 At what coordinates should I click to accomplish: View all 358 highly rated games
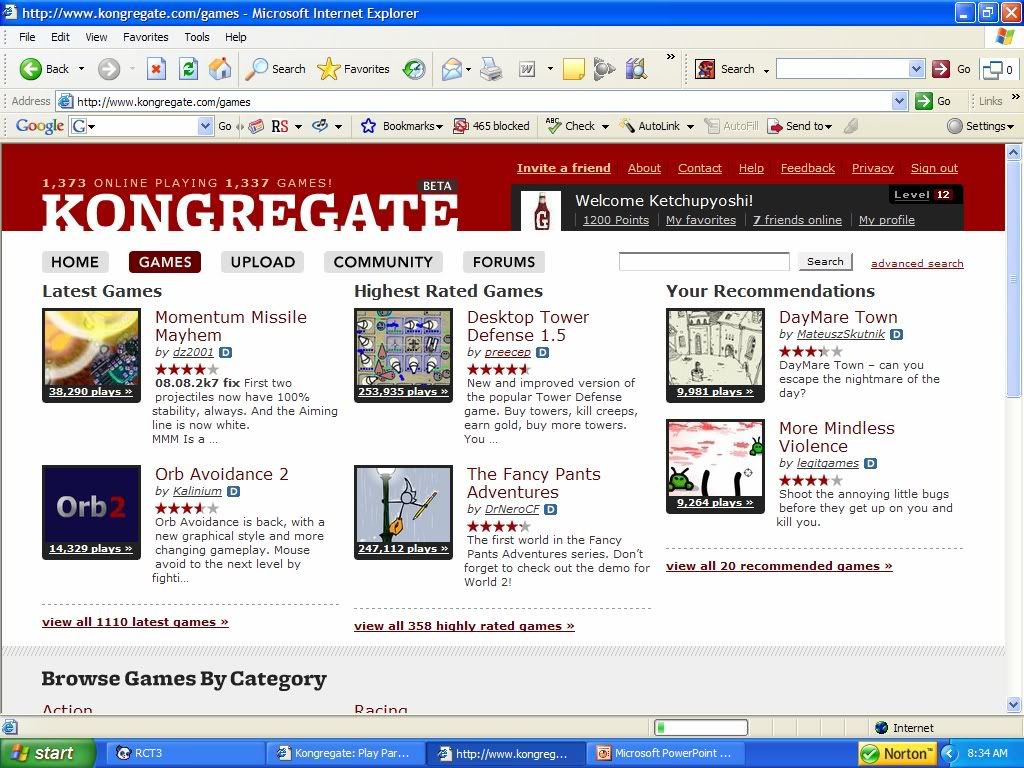click(x=464, y=626)
